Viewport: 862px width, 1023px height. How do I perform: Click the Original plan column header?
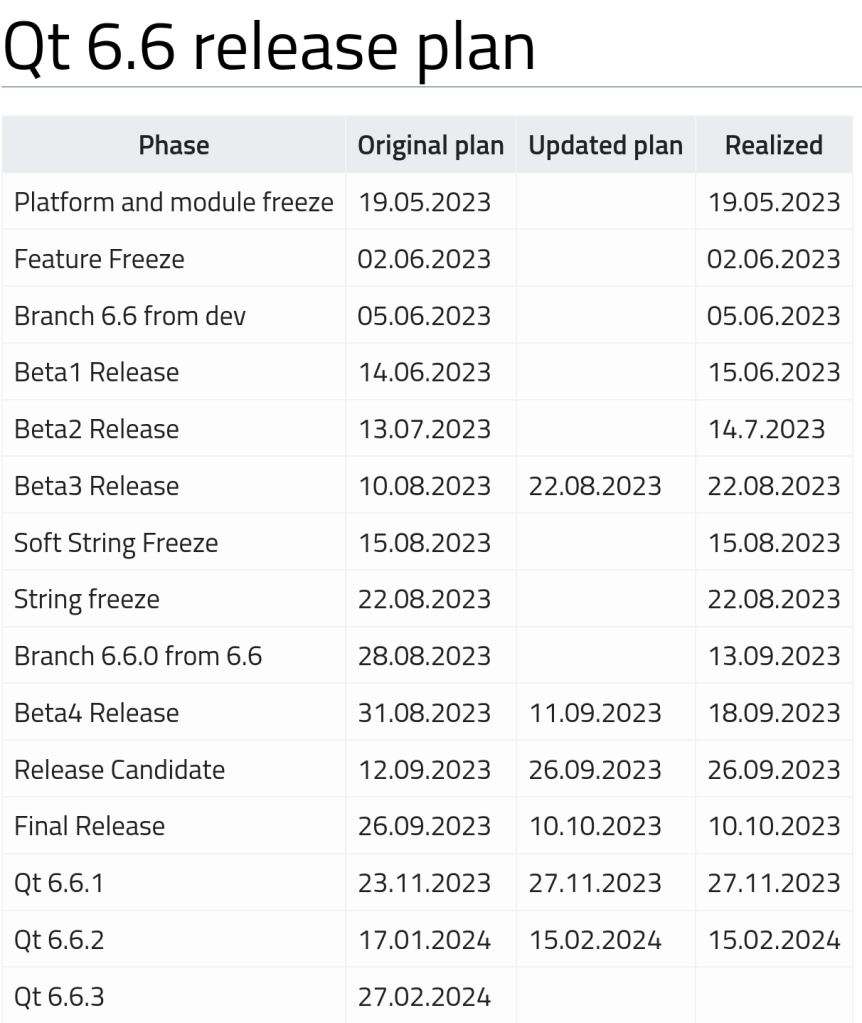point(430,145)
